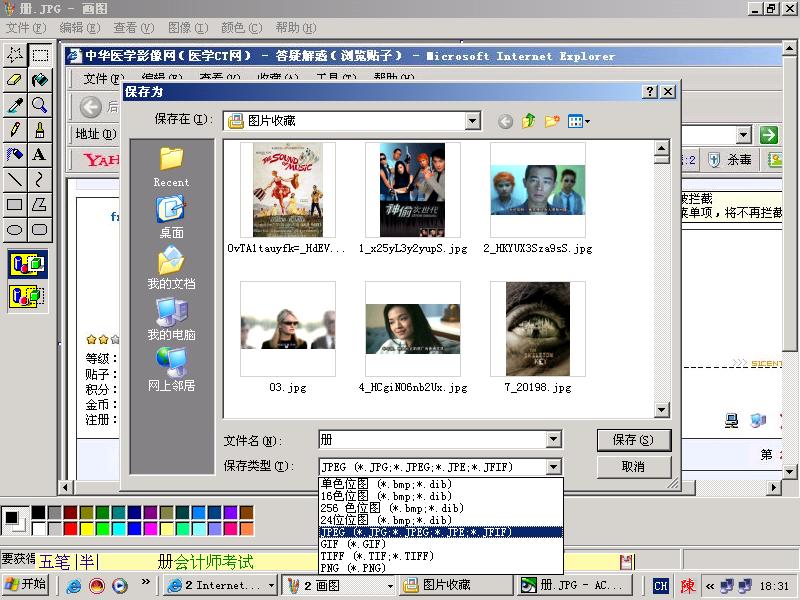800x600 pixels.
Task: Select the Ellipse shape tool
Action: click(x=15, y=229)
